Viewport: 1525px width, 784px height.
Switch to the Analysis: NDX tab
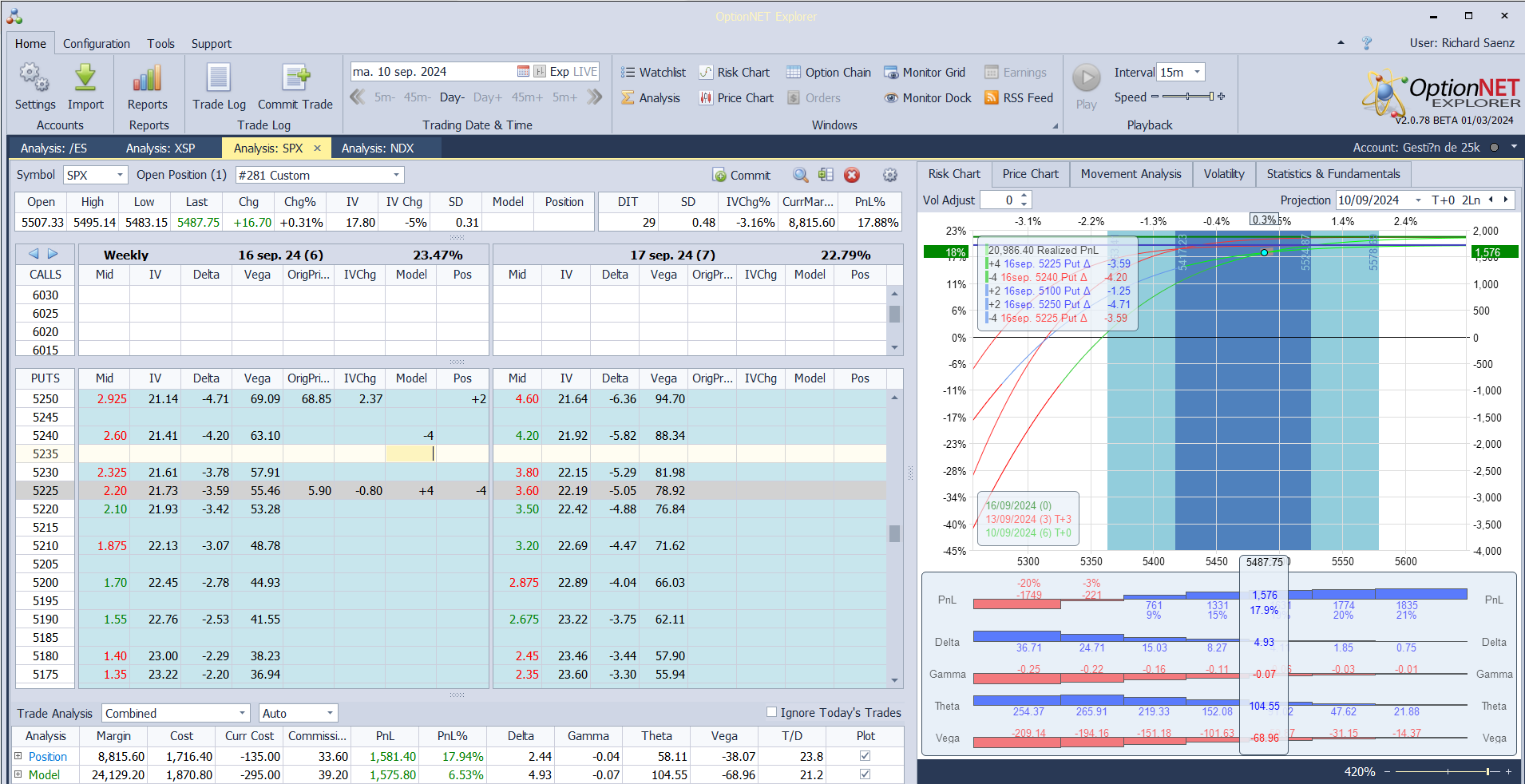pos(378,148)
